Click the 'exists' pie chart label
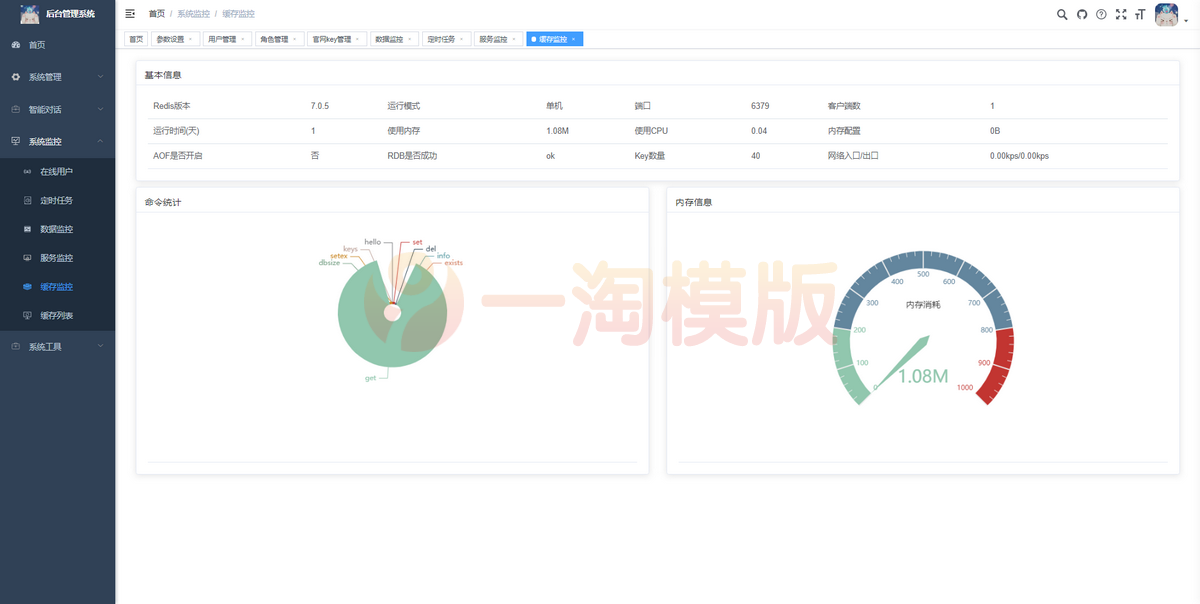The width and height of the screenshot is (1200, 604). (x=454, y=263)
